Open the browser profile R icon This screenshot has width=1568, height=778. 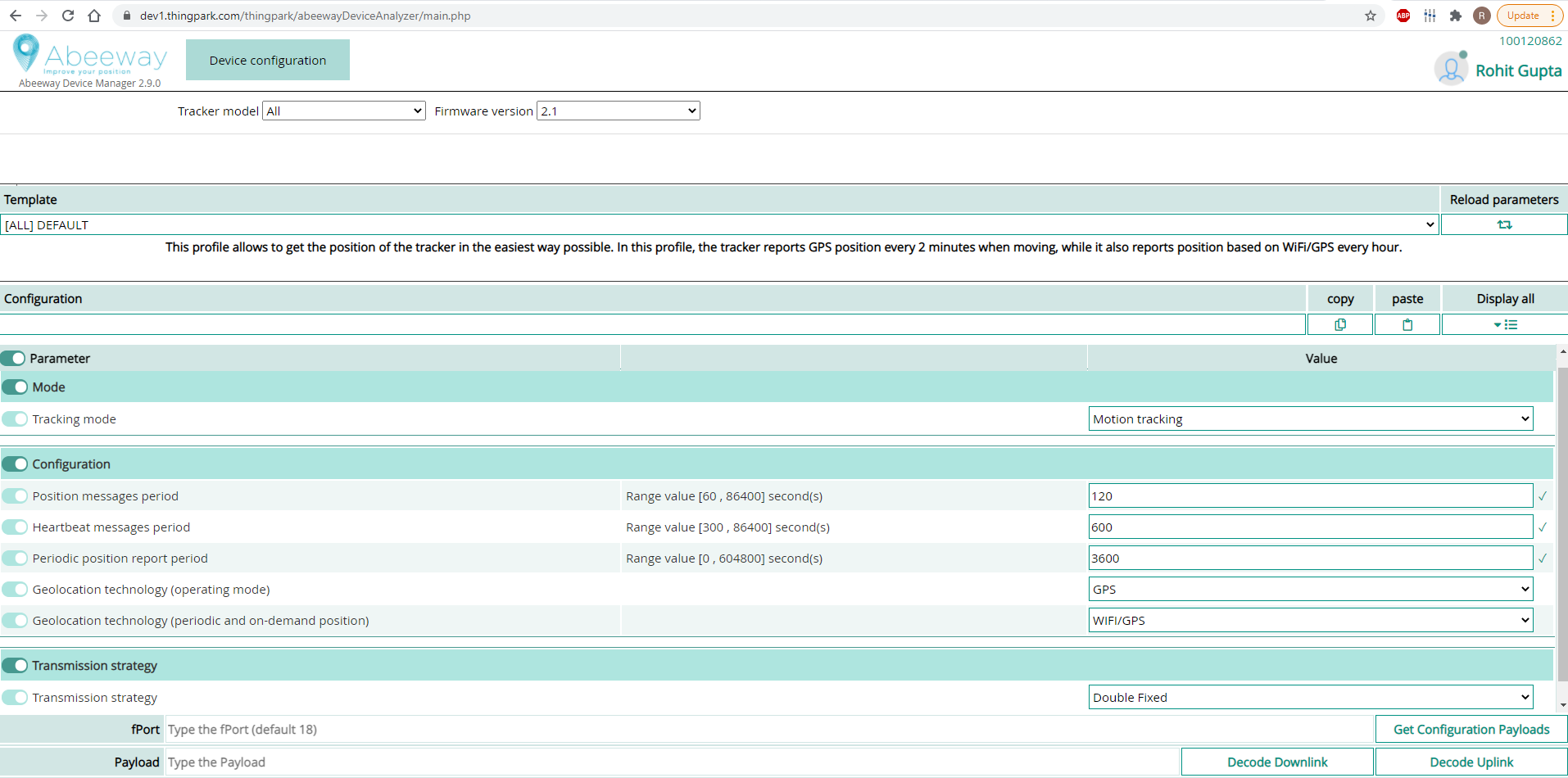click(x=1482, y=16)
